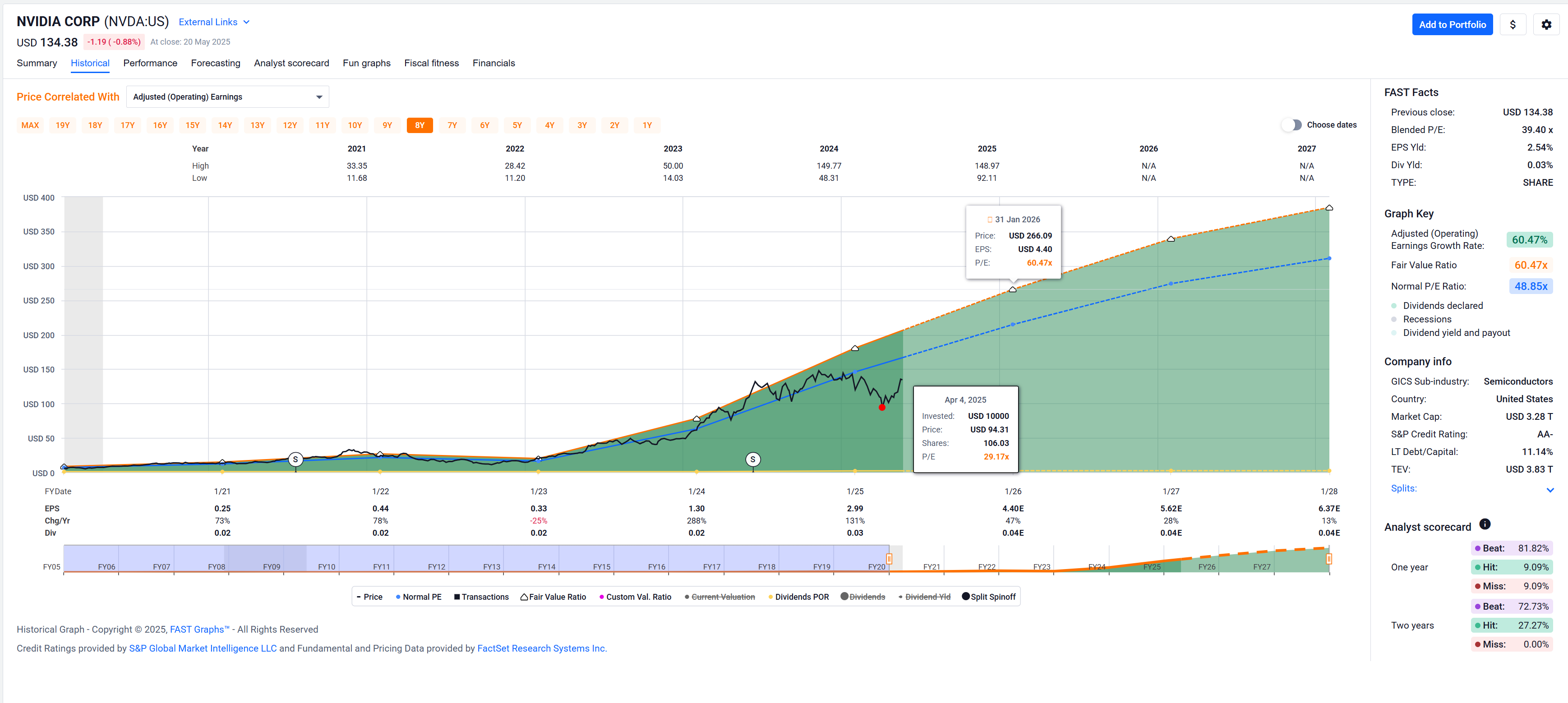Click the first split S marker on chart
The height and width of the screenshot is (703, 1568).
295,459
